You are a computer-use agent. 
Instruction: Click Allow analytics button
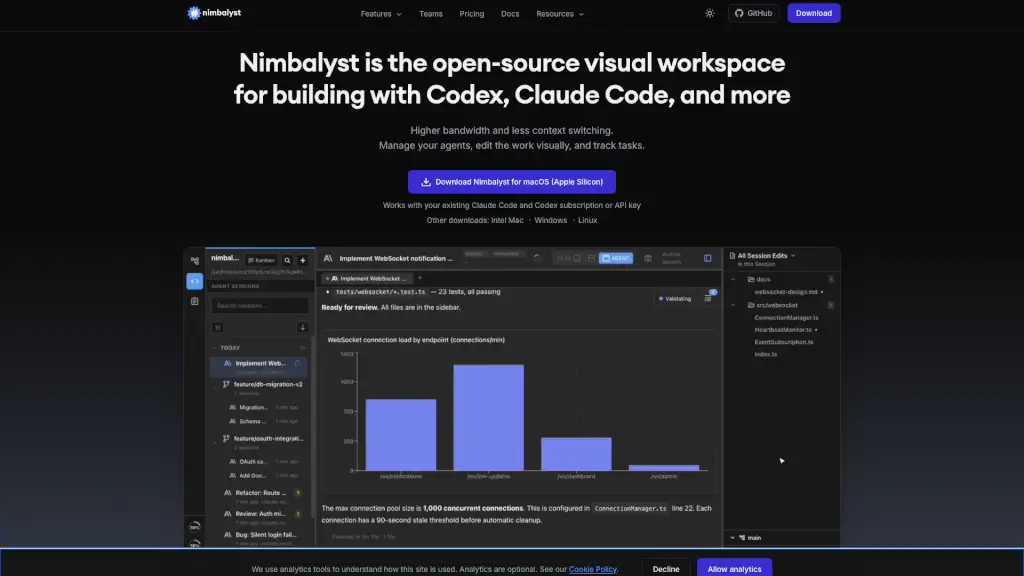click(x=734, y=568)
